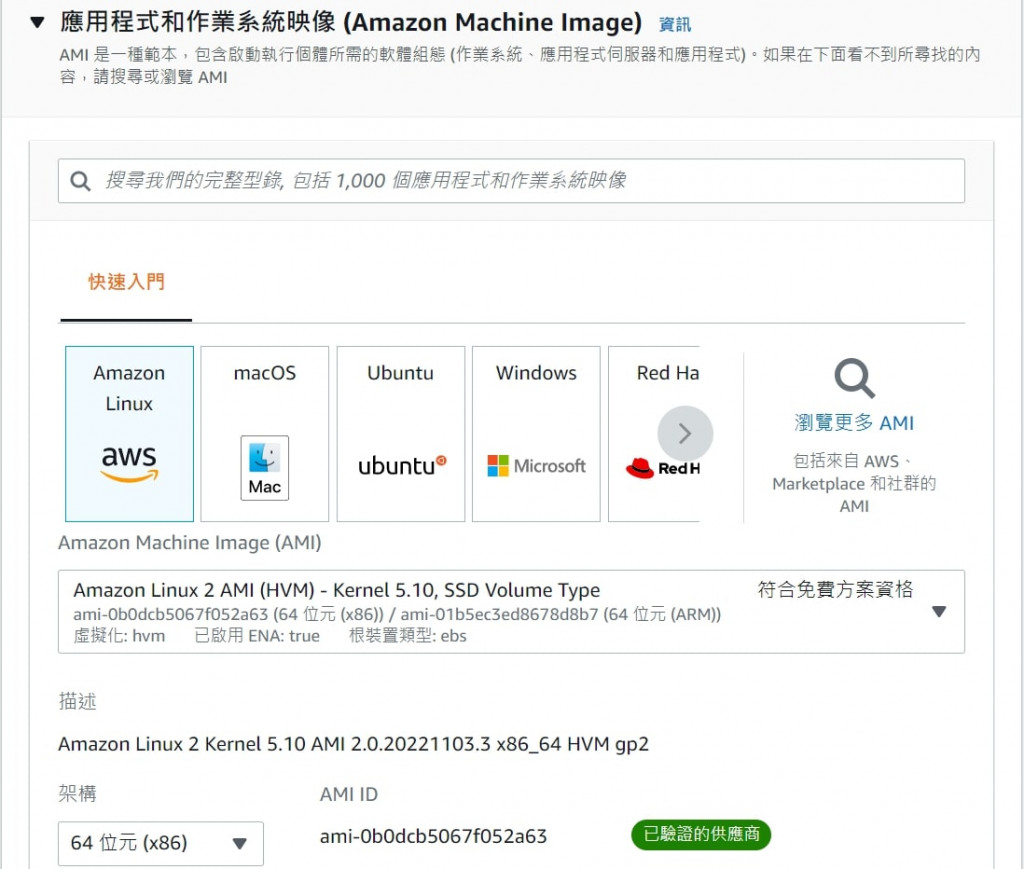This screenshot has height=869, width=1024.
Task: Select the Windows AMI tile
Action: [x=536, y=434]
